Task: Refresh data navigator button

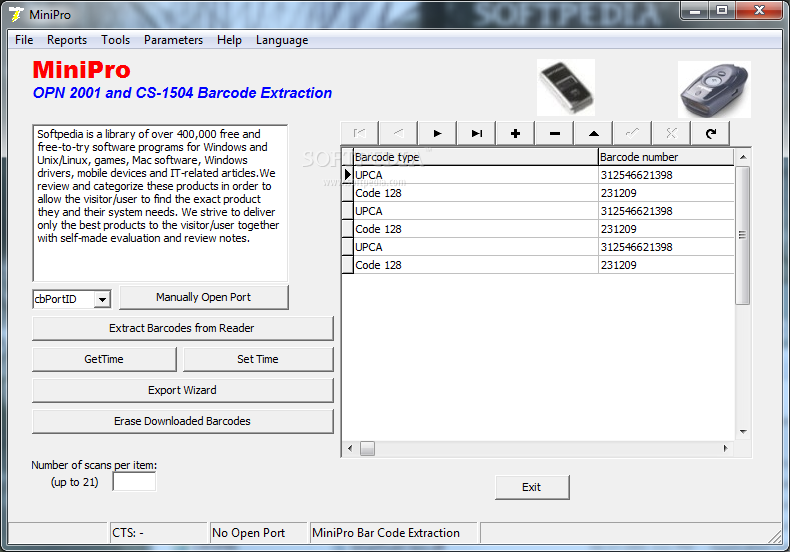Action: (x=711, y=133)
